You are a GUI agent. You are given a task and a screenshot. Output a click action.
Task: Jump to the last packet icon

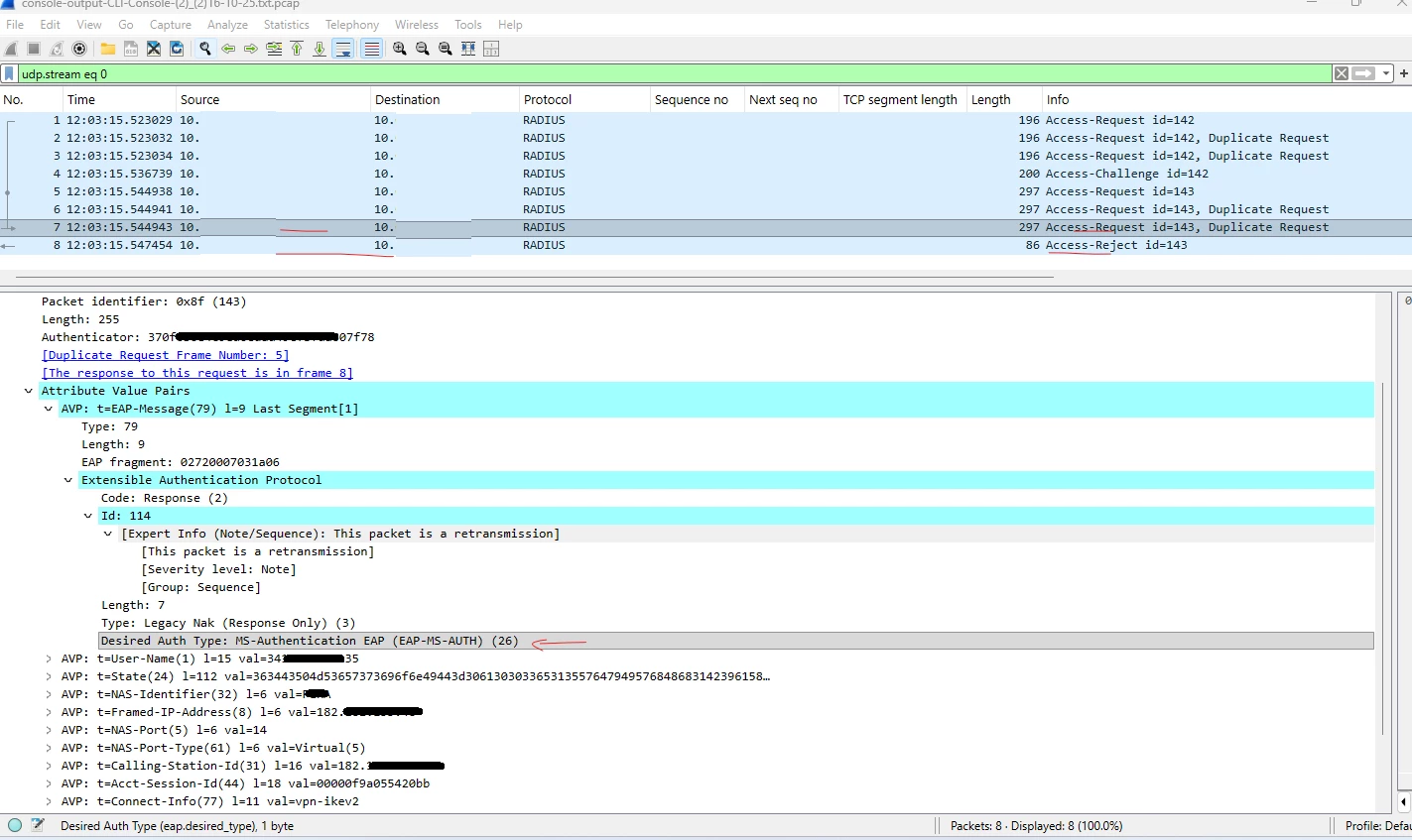pyautogui.click(x=320, y=49)
